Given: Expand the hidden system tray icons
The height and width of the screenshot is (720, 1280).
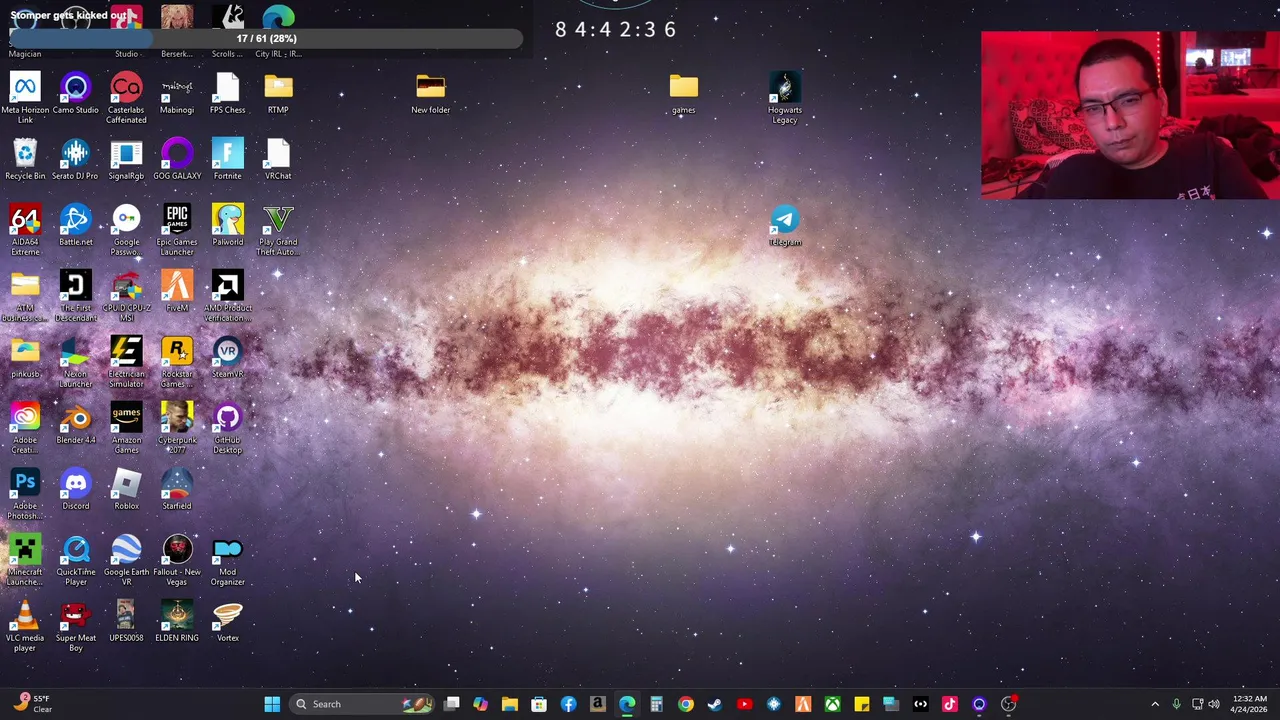Looking at the screenshot, I should click(1155, 704).
